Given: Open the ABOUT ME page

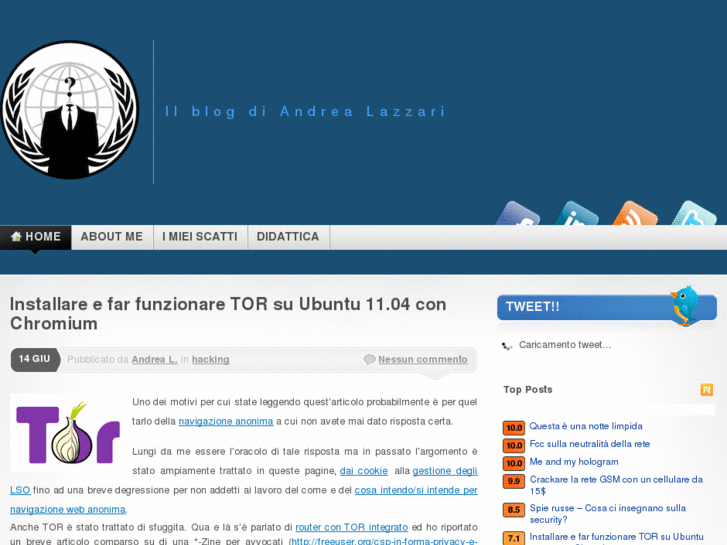Looking at the screenshot, I should tap(112, 237).
